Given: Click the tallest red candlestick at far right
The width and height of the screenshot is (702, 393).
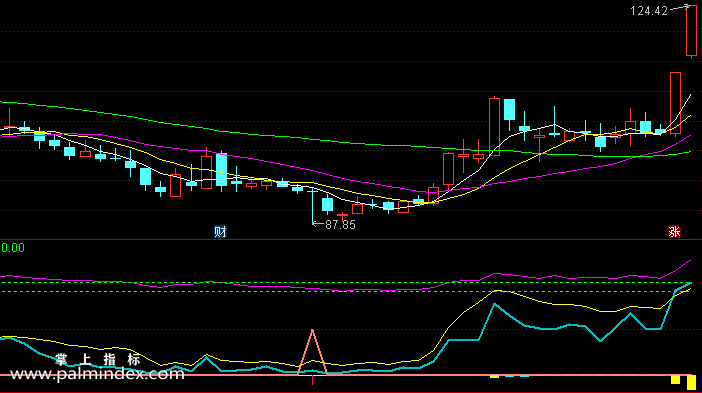Looking at the screenshot, I should pos(691,31).
